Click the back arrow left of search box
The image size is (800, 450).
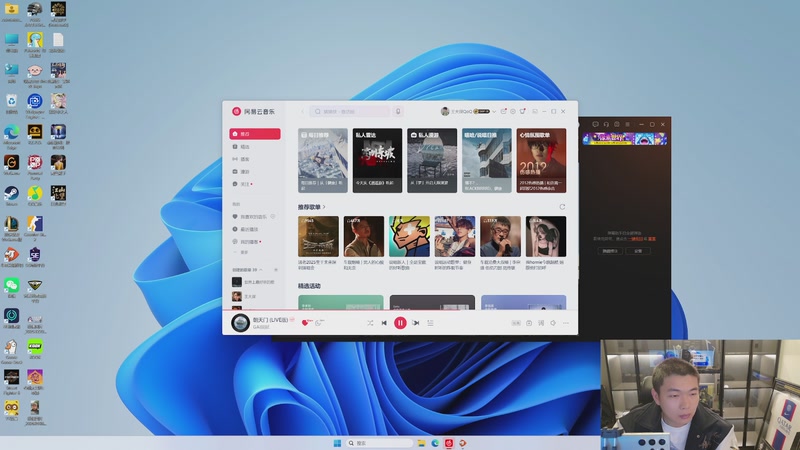tap(302, 111)
